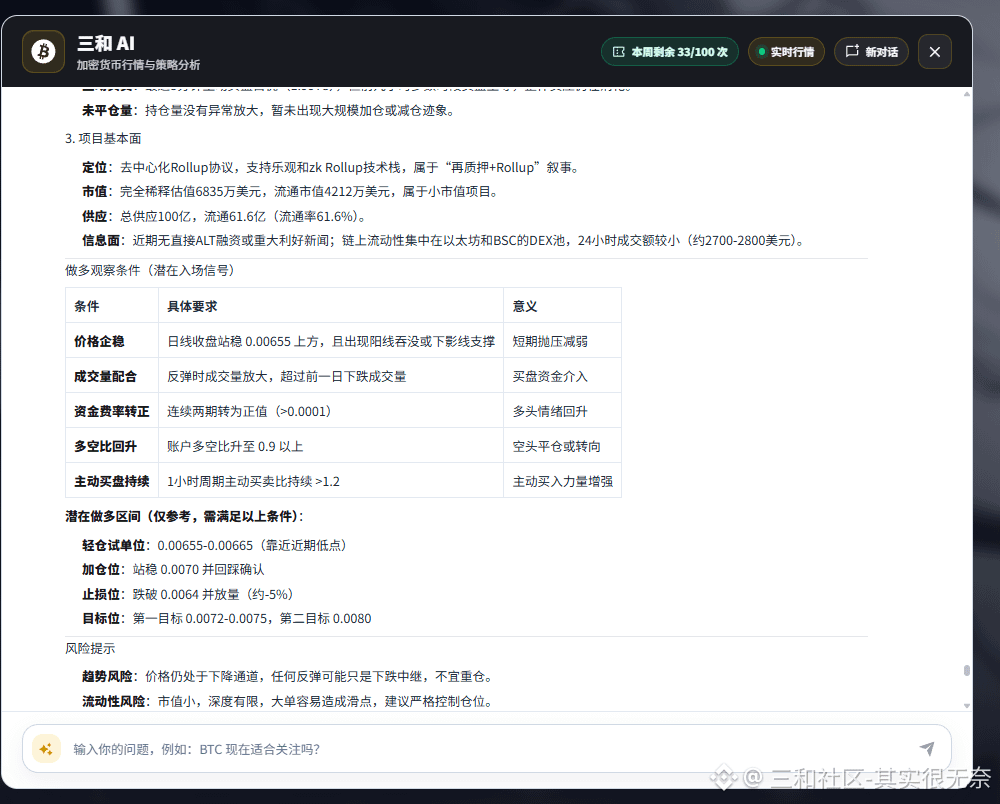
Task: Click cell 主动买入力量增强
Action: [562, 481]
